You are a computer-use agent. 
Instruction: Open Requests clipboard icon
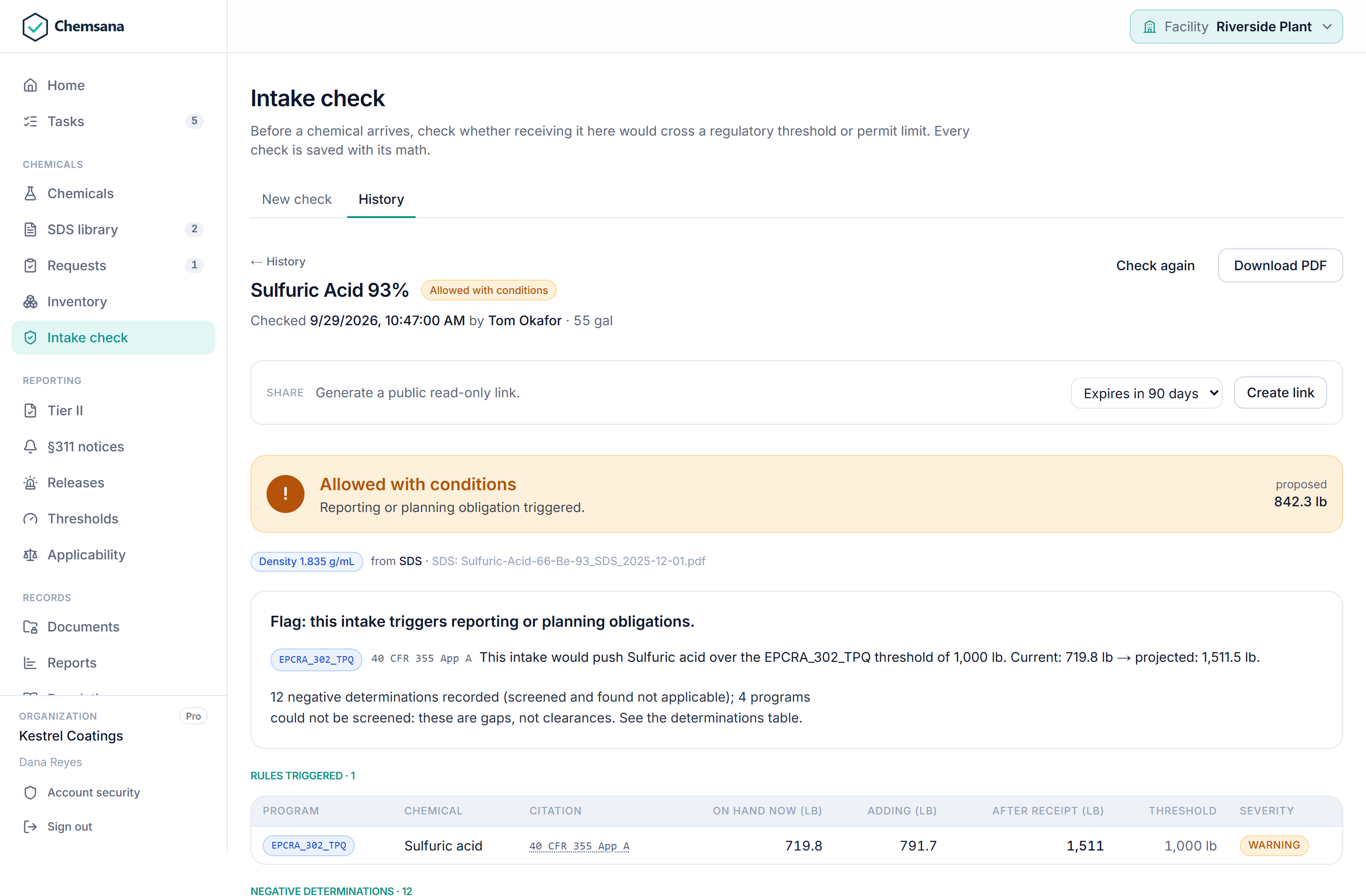pos(30,265)
